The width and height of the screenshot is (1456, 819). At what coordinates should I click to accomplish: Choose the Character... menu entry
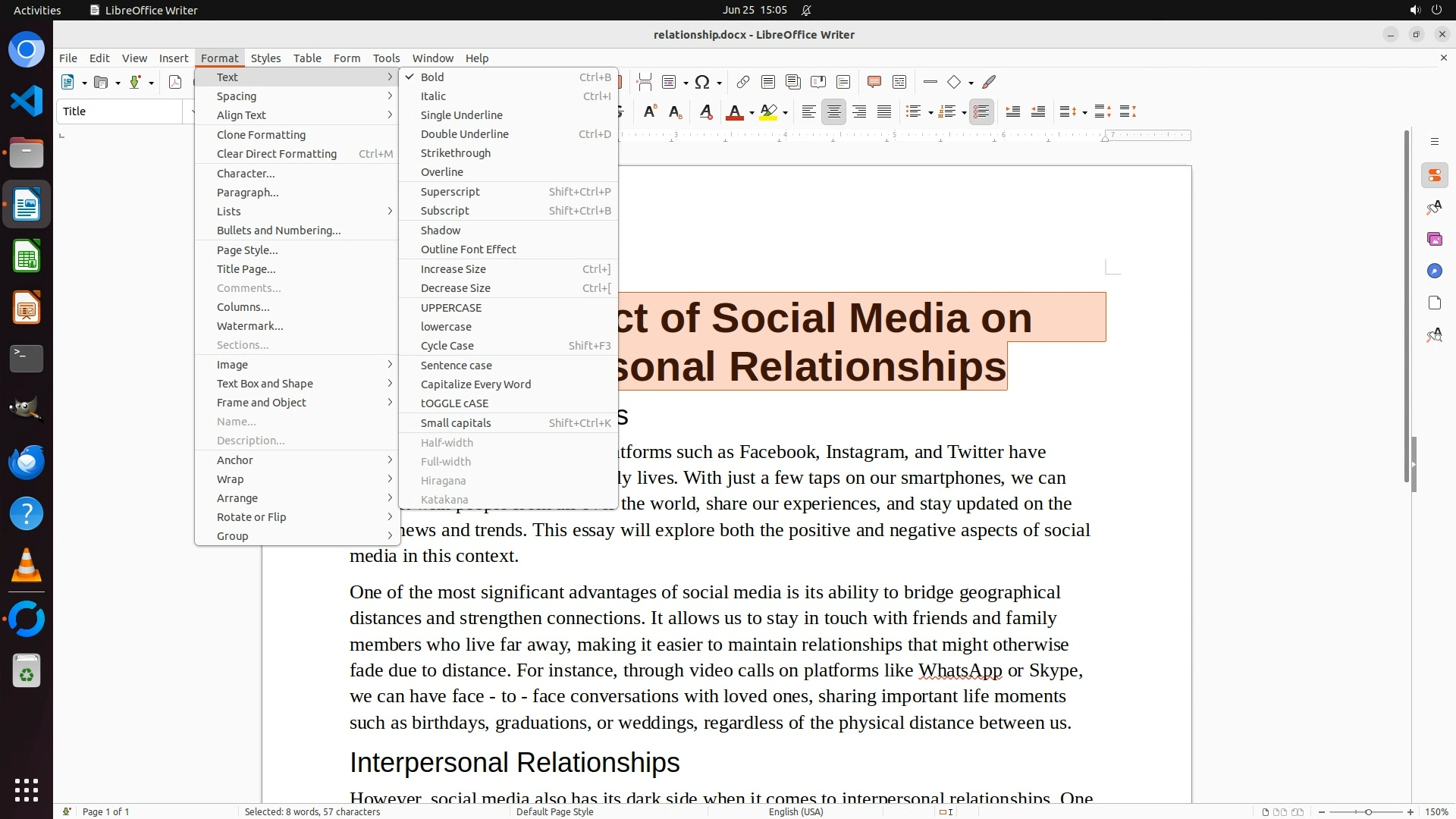coord(246,173)
